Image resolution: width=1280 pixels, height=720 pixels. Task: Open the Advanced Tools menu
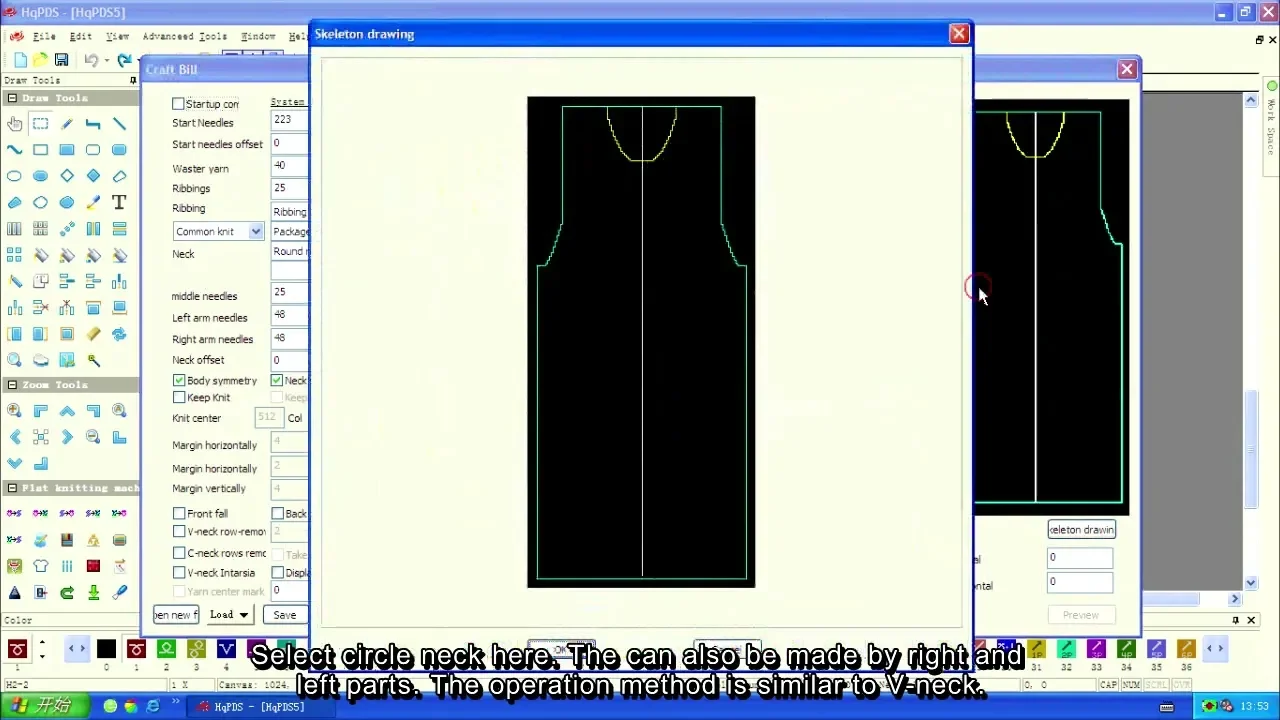point(184,37)
